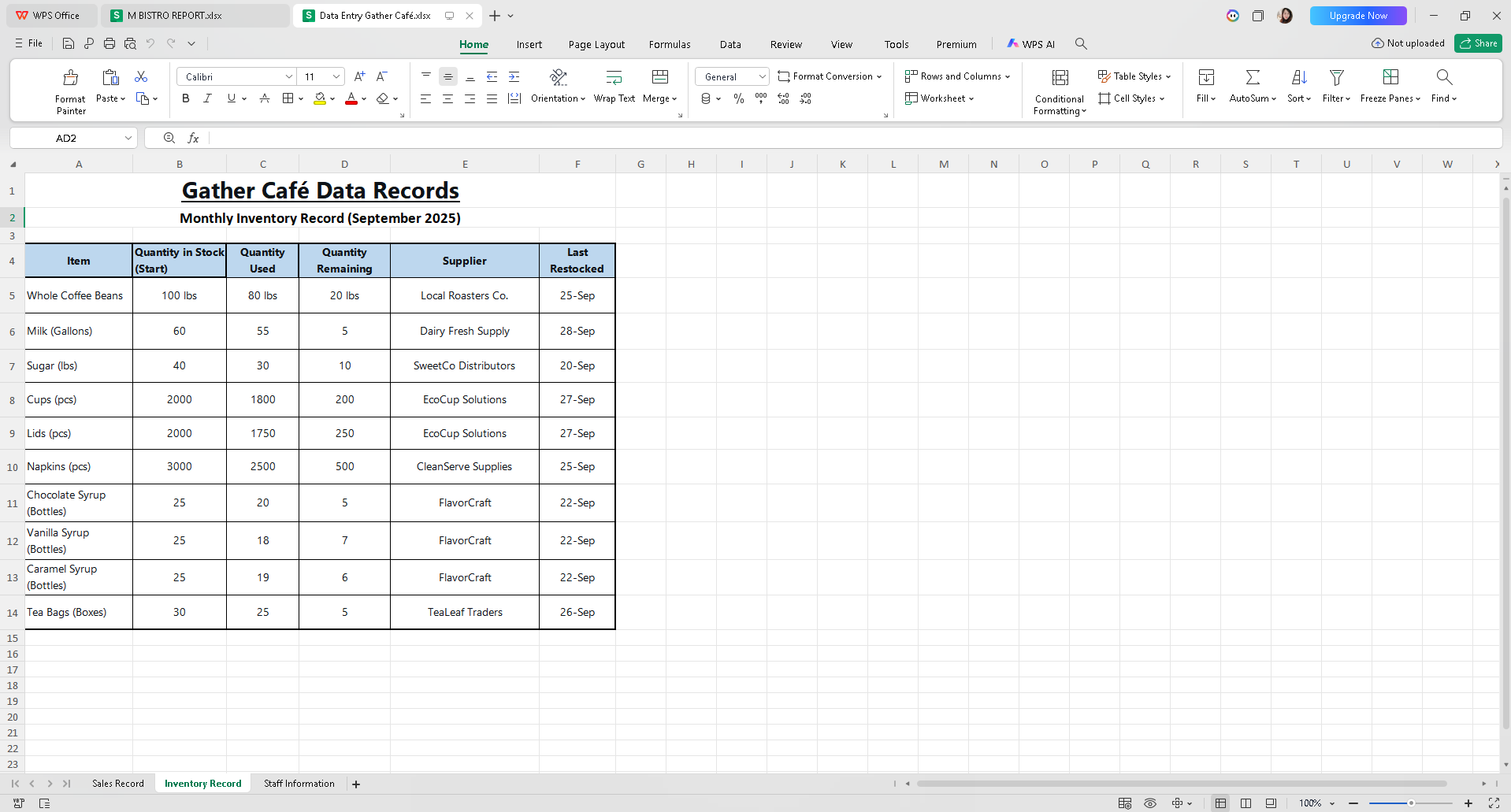Viewport: 1511px width, 812px height.
Task: Decrease font size with the A- icon
Action: pos(381,76)
